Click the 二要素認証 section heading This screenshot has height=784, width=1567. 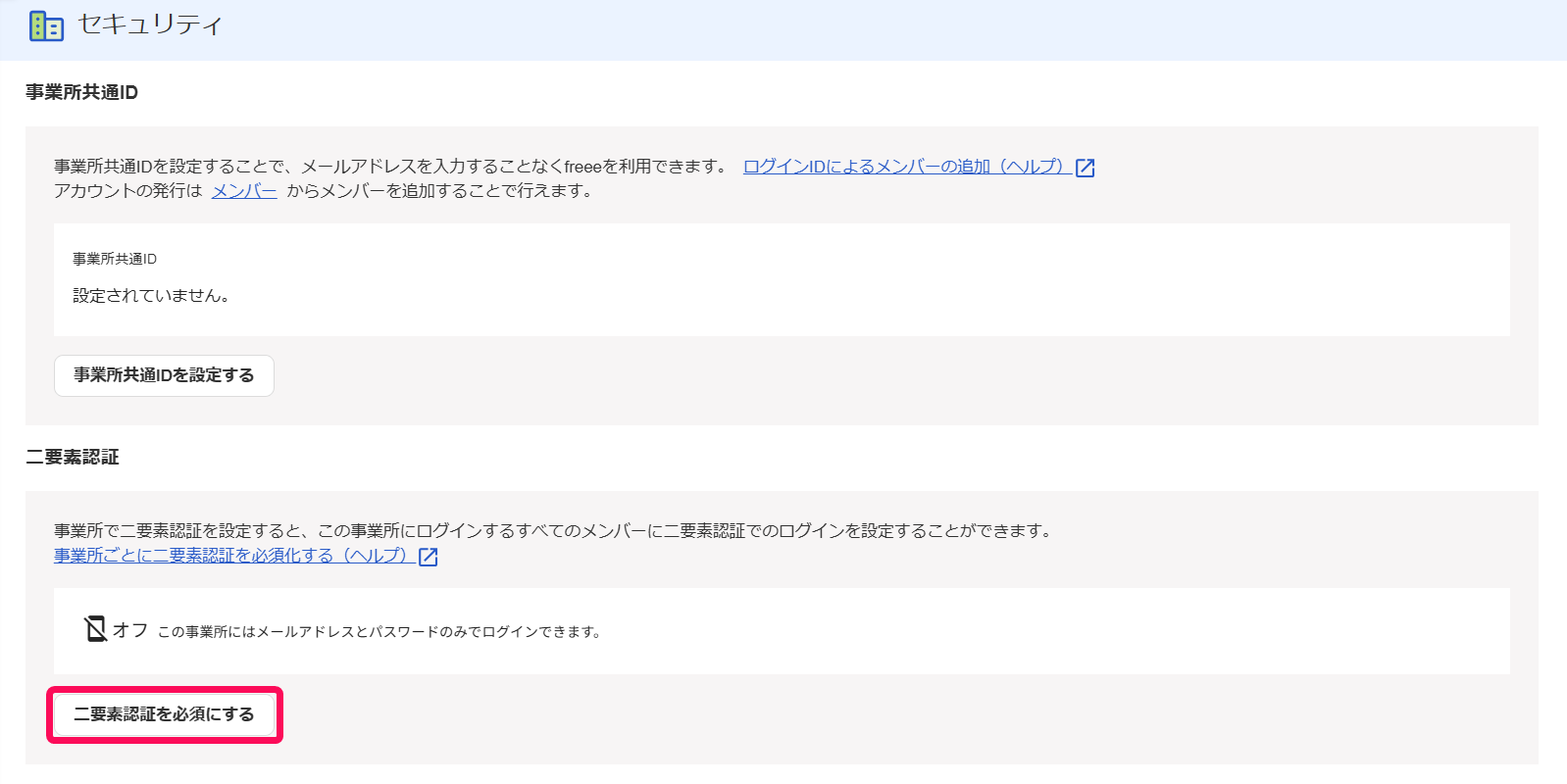(73, 457)
